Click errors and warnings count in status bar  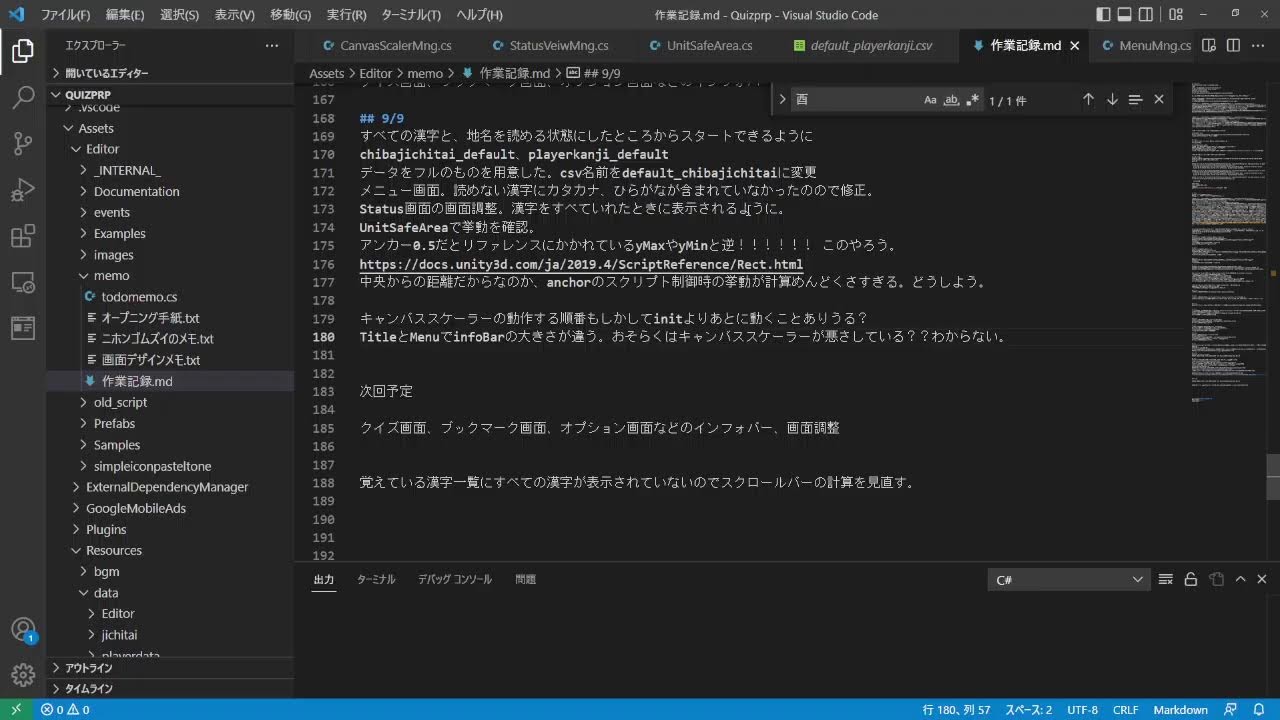click(65, 710)
